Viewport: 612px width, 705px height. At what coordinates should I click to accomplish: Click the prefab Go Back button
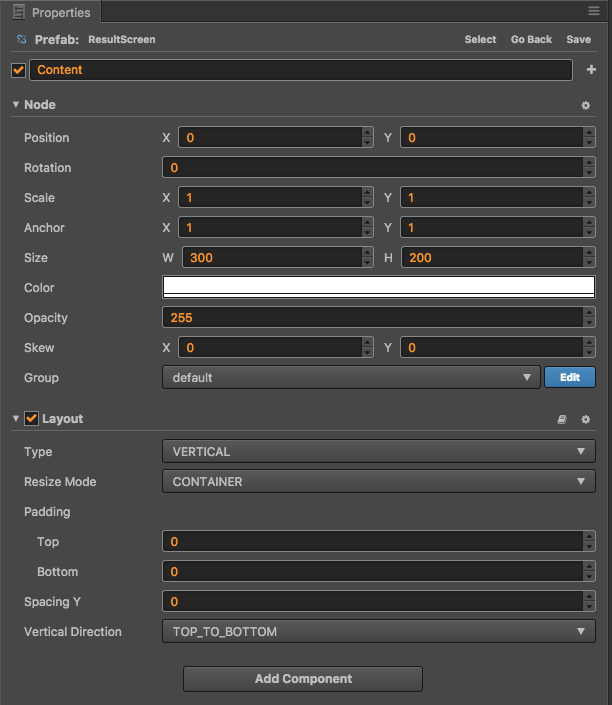point(531,40)
